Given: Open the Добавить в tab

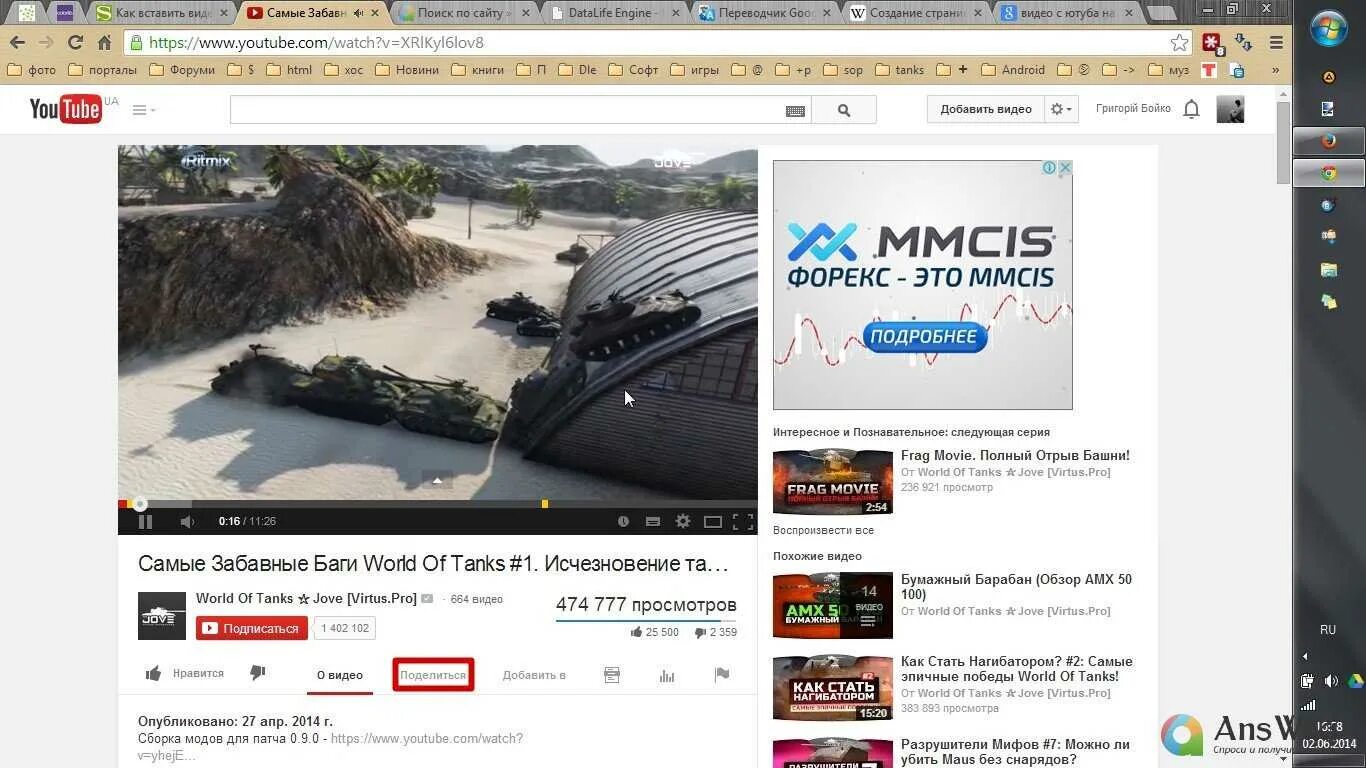Looking at the screenshot, I should [534, 675].
